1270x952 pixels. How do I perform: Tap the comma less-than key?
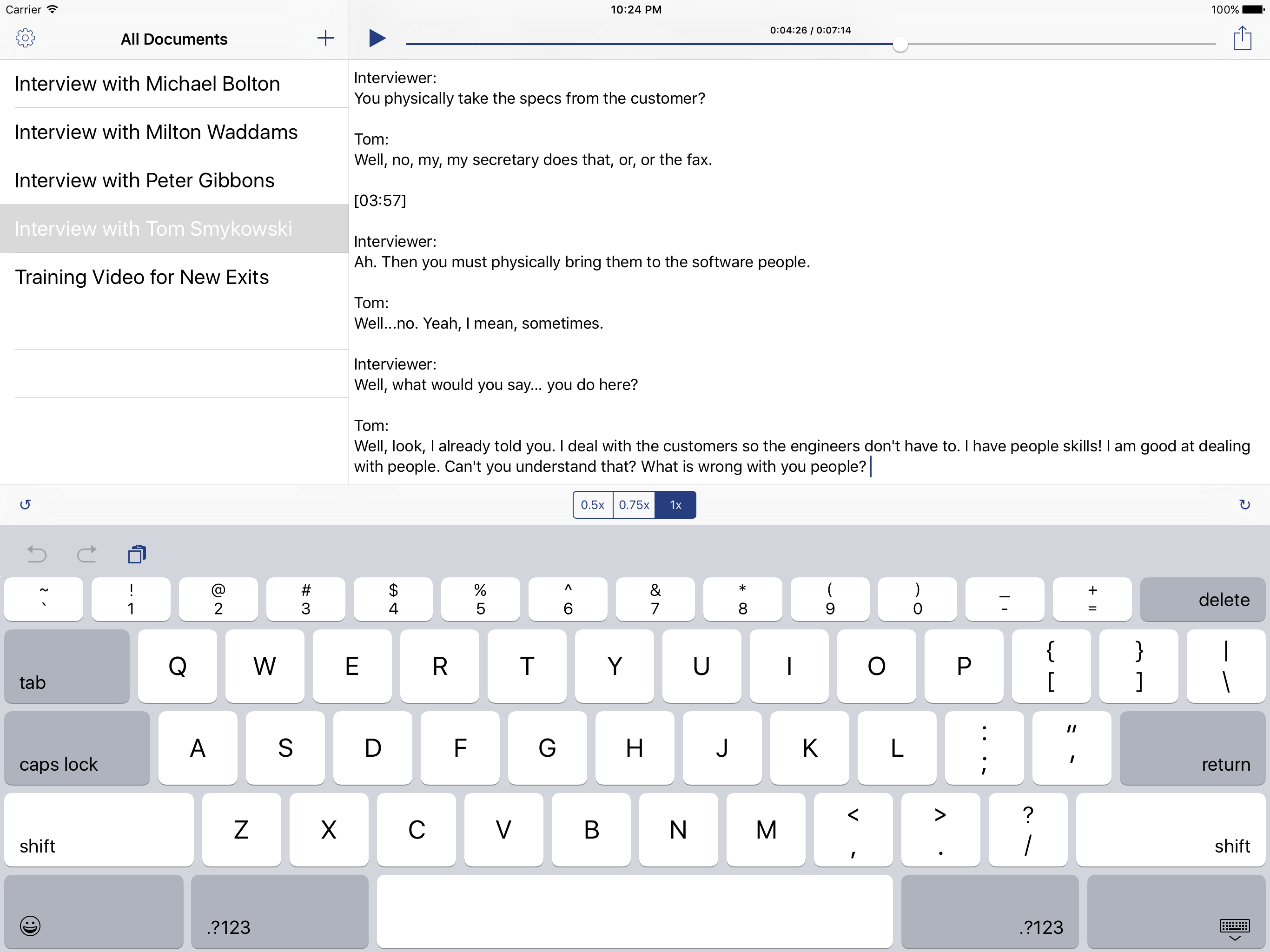coord(853,830)
